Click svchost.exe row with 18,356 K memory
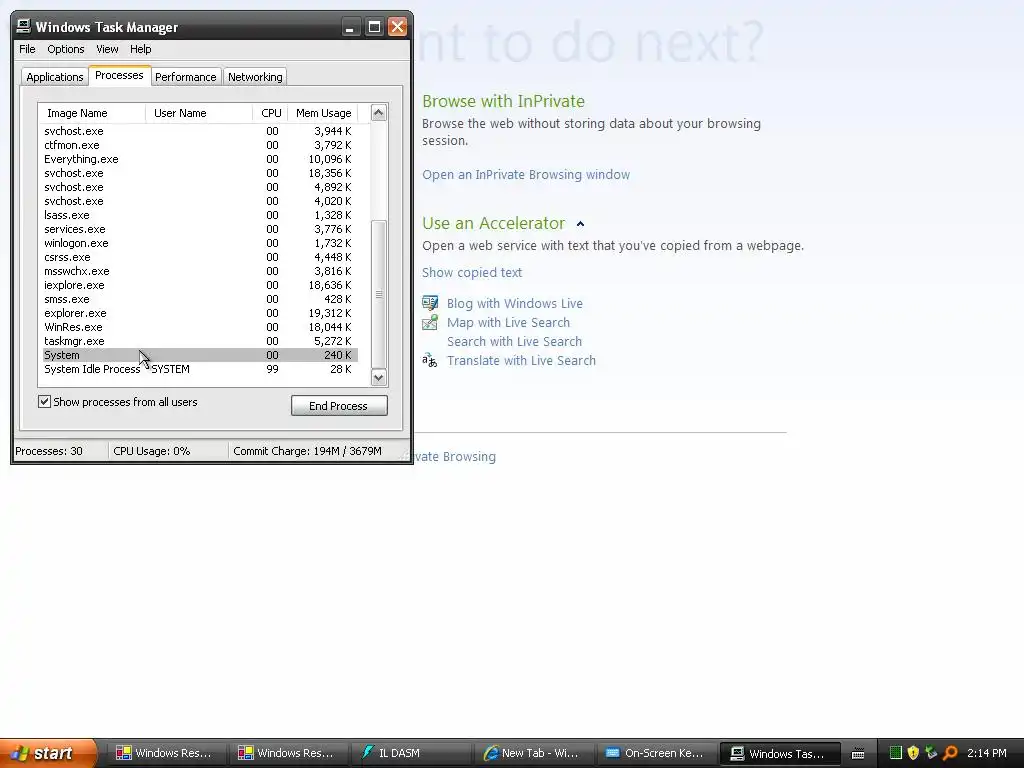 point(200,173)
